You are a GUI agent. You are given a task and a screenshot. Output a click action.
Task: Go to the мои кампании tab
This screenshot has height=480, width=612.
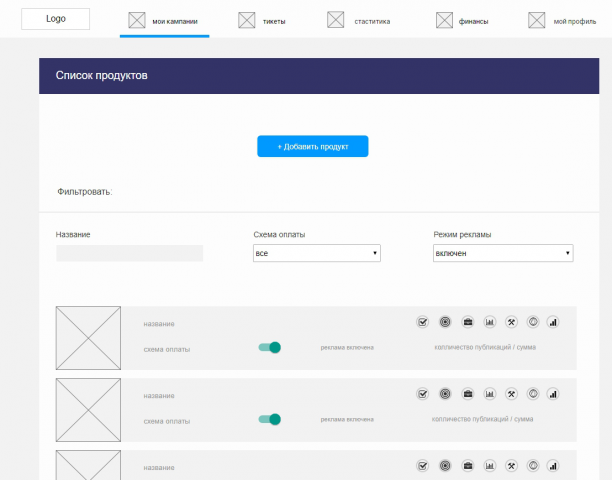coord(164,21)
